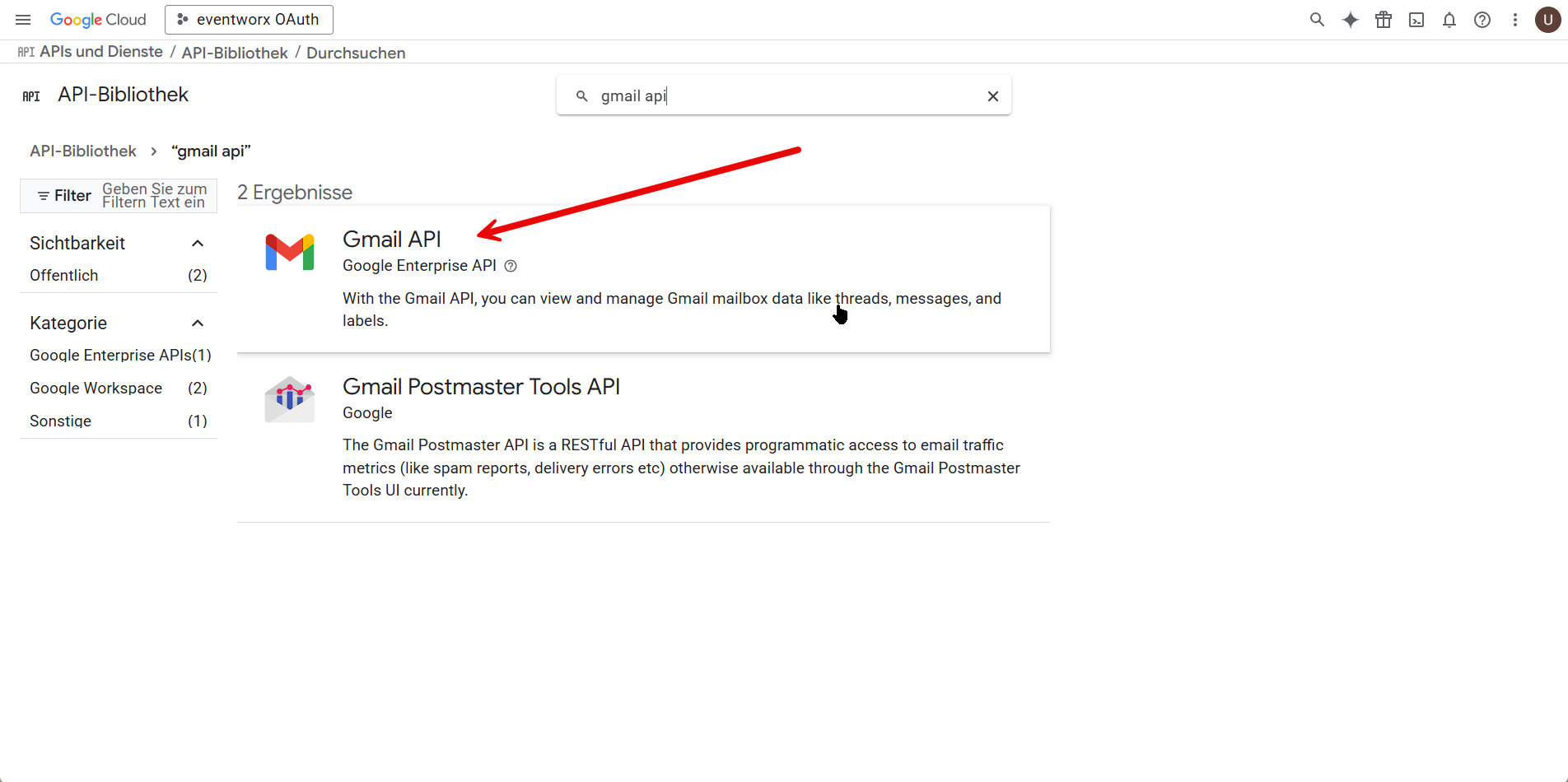Click the Gmail envelope logo
The width and height of the screenshot is (1568, 782).
[290, 252]
